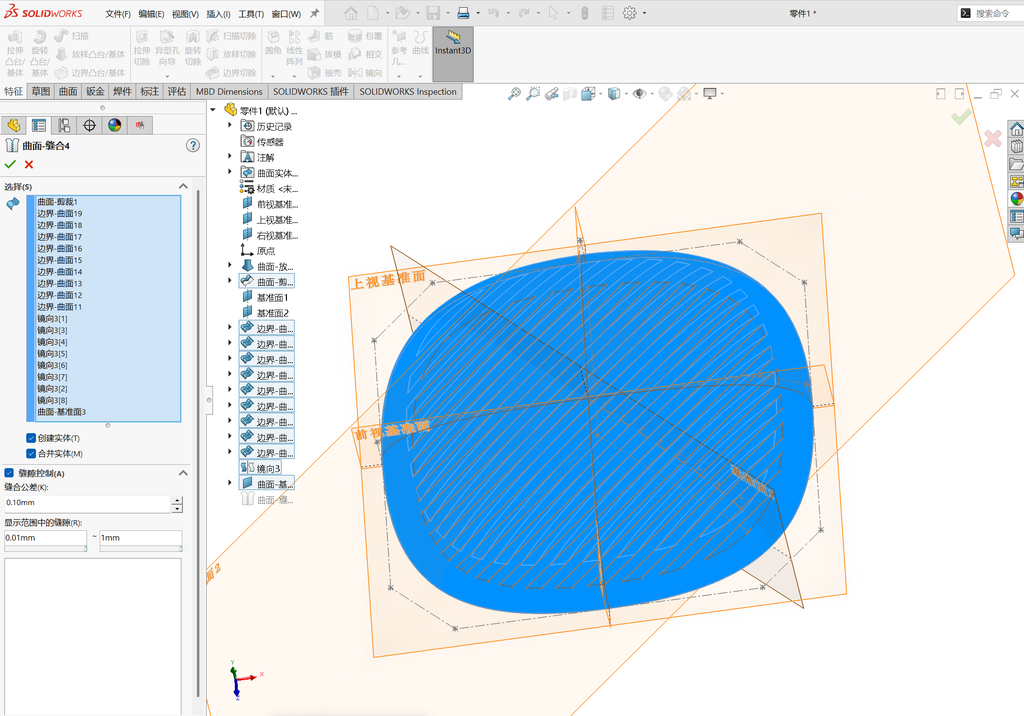Switch to the 钣金 tab
This screenshot has height=716, width=1024.
coord(95,91)
